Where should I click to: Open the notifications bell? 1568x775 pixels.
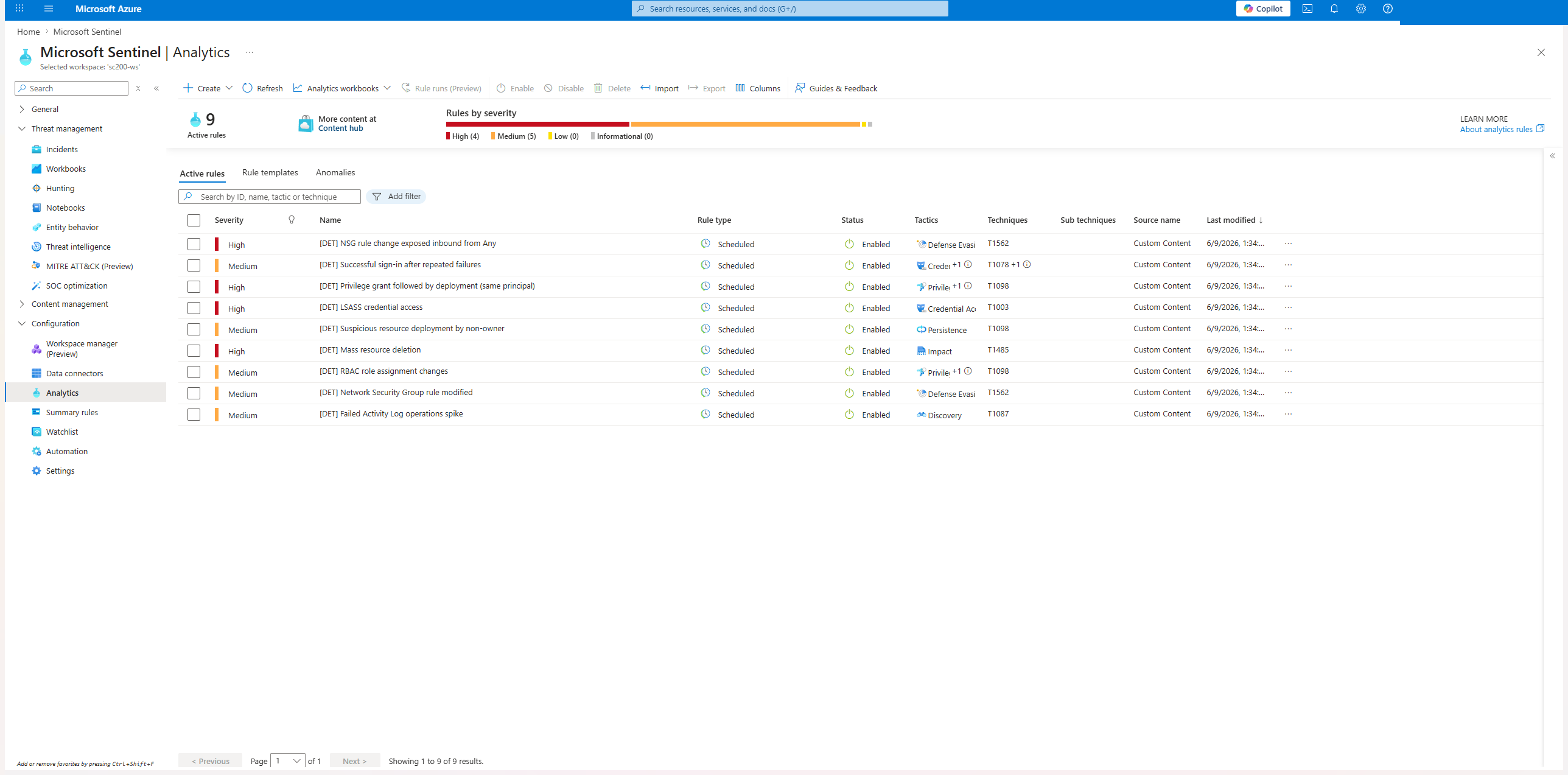pyautogui.click(x=1334, y=9)
